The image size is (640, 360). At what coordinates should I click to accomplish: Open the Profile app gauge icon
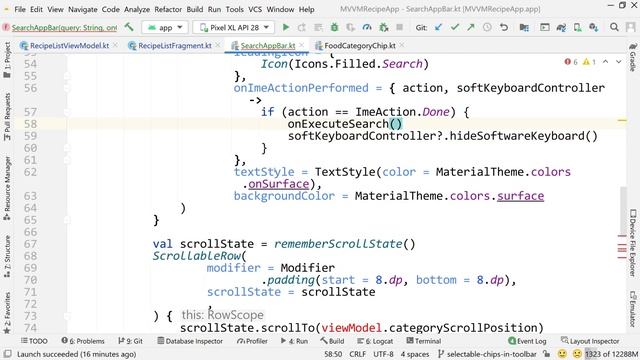[367, 27]
